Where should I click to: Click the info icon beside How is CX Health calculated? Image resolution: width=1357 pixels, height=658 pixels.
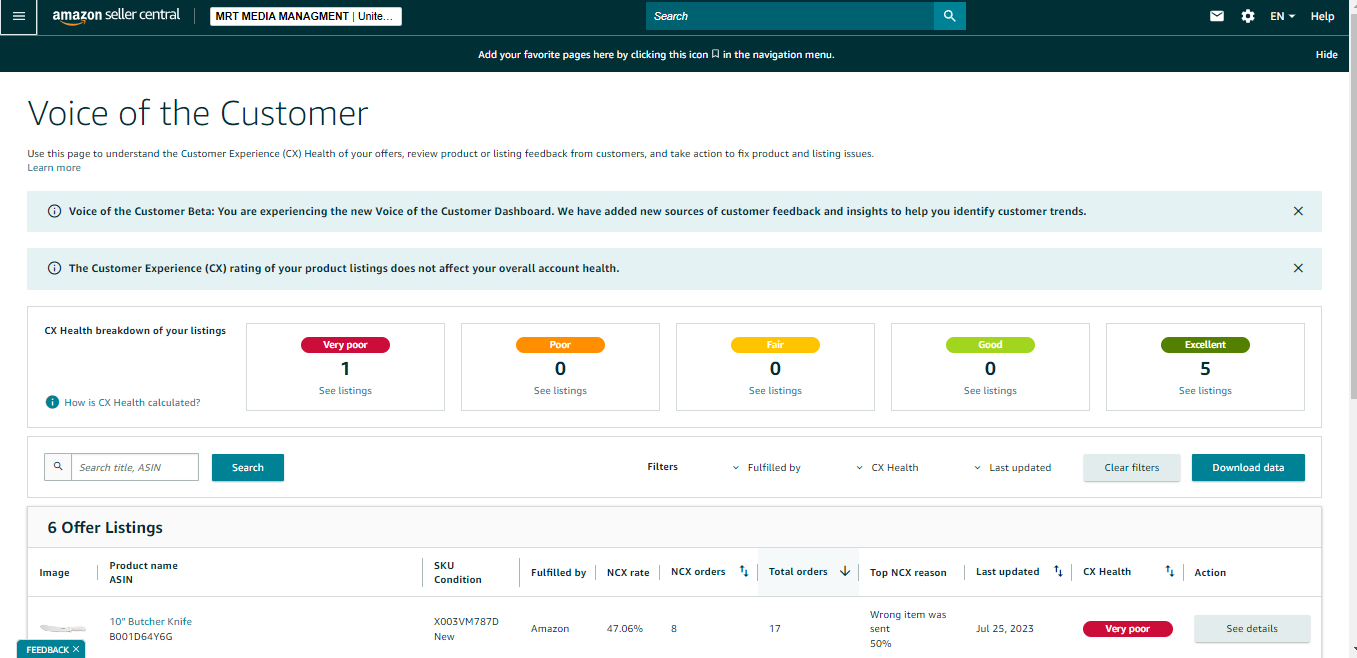pyautogui.click(x=52, y=402)
